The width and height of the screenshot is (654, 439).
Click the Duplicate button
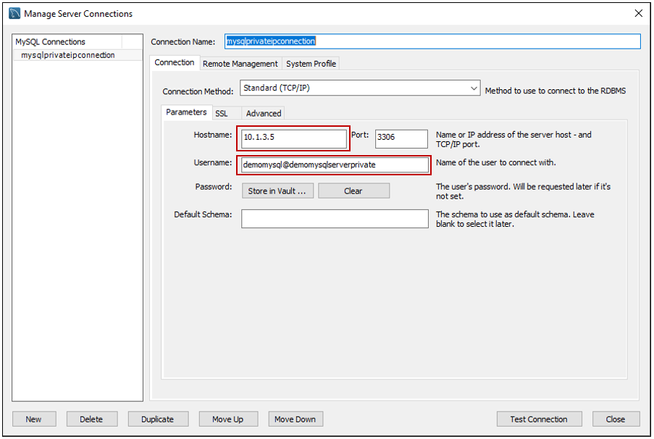[x=158, y=419]
